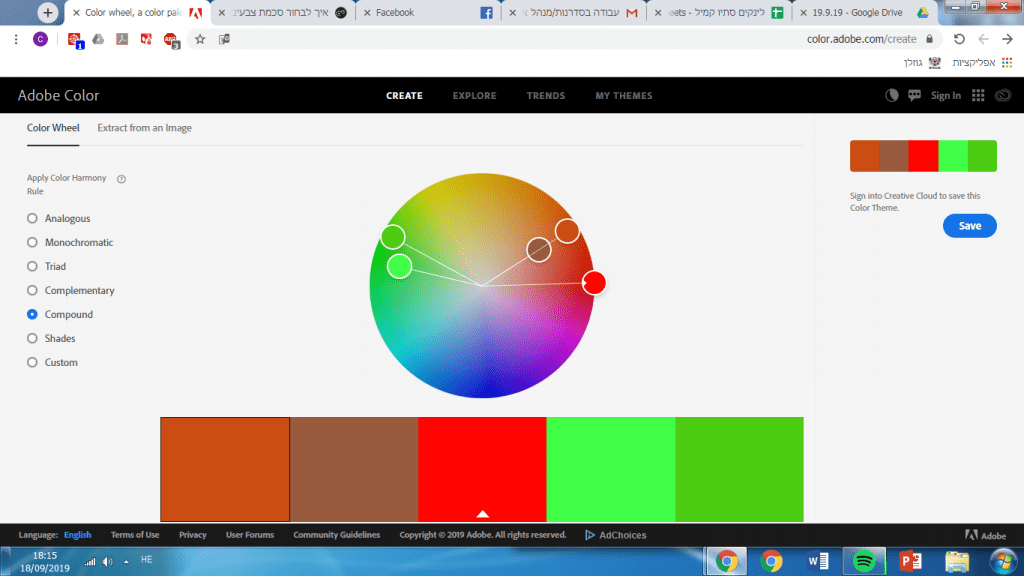Screen dimensions: 1024x576
Task: Open Creative Cloud icon in header
Action: click(1003, 95)
